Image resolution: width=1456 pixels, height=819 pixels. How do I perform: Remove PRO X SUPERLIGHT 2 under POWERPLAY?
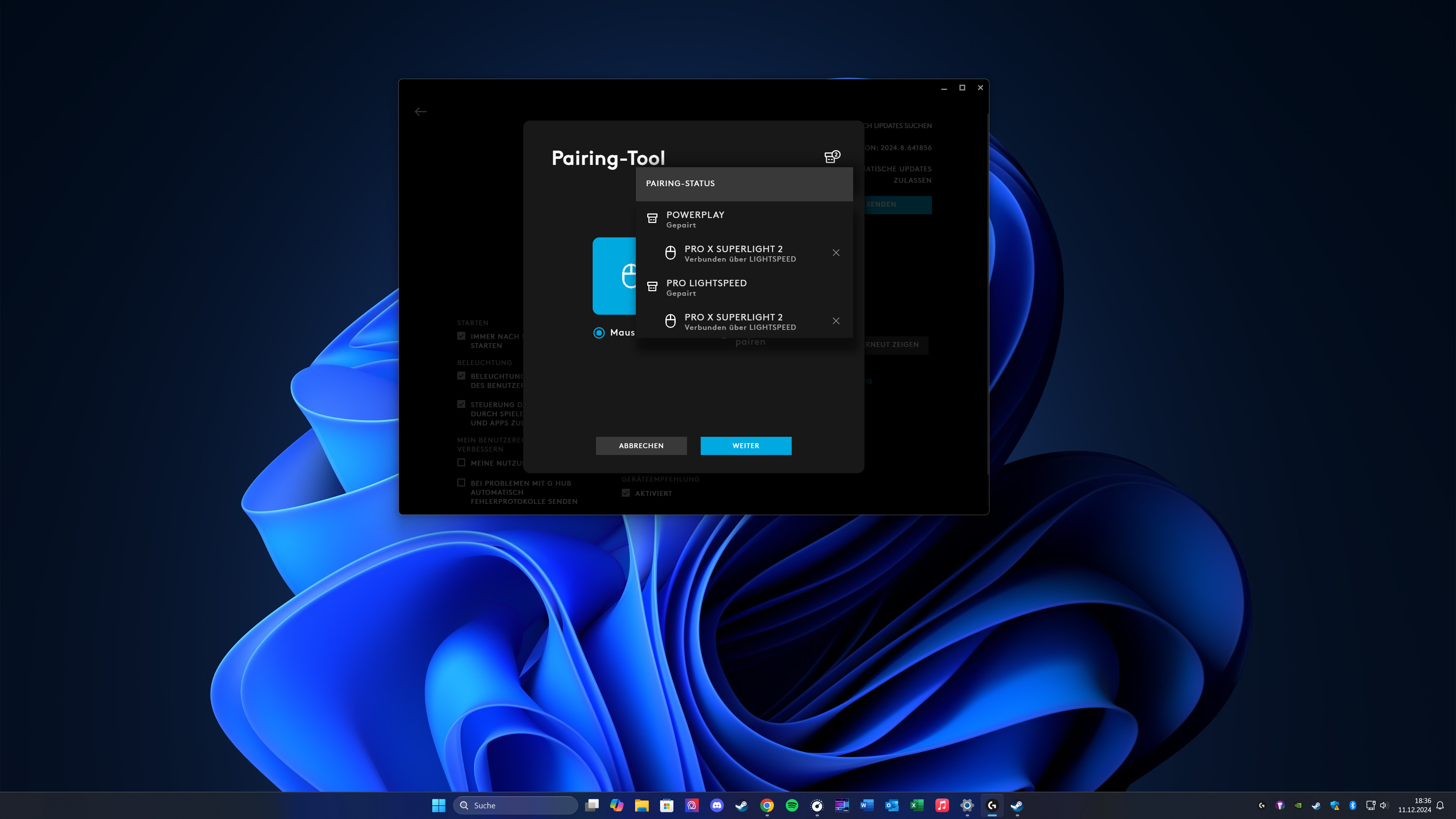836,253
